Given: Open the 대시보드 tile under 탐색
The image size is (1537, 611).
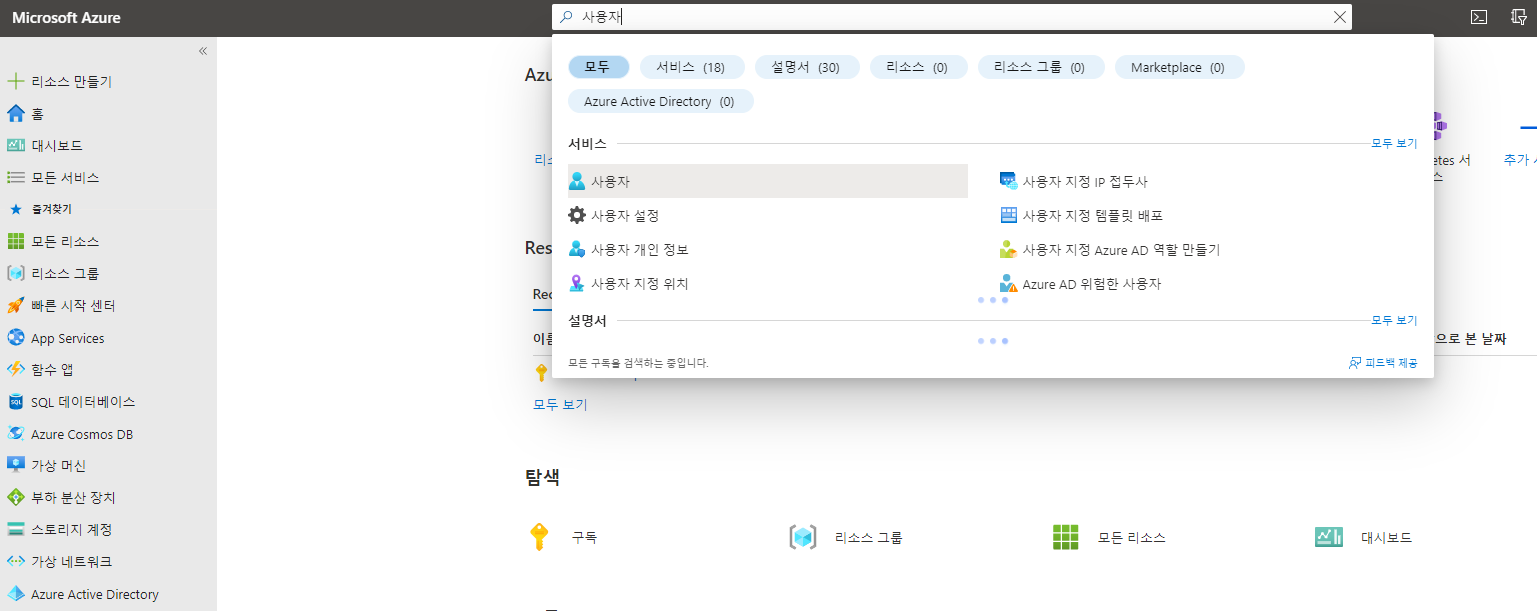Looking at the screenshot, I should 1363,537.
